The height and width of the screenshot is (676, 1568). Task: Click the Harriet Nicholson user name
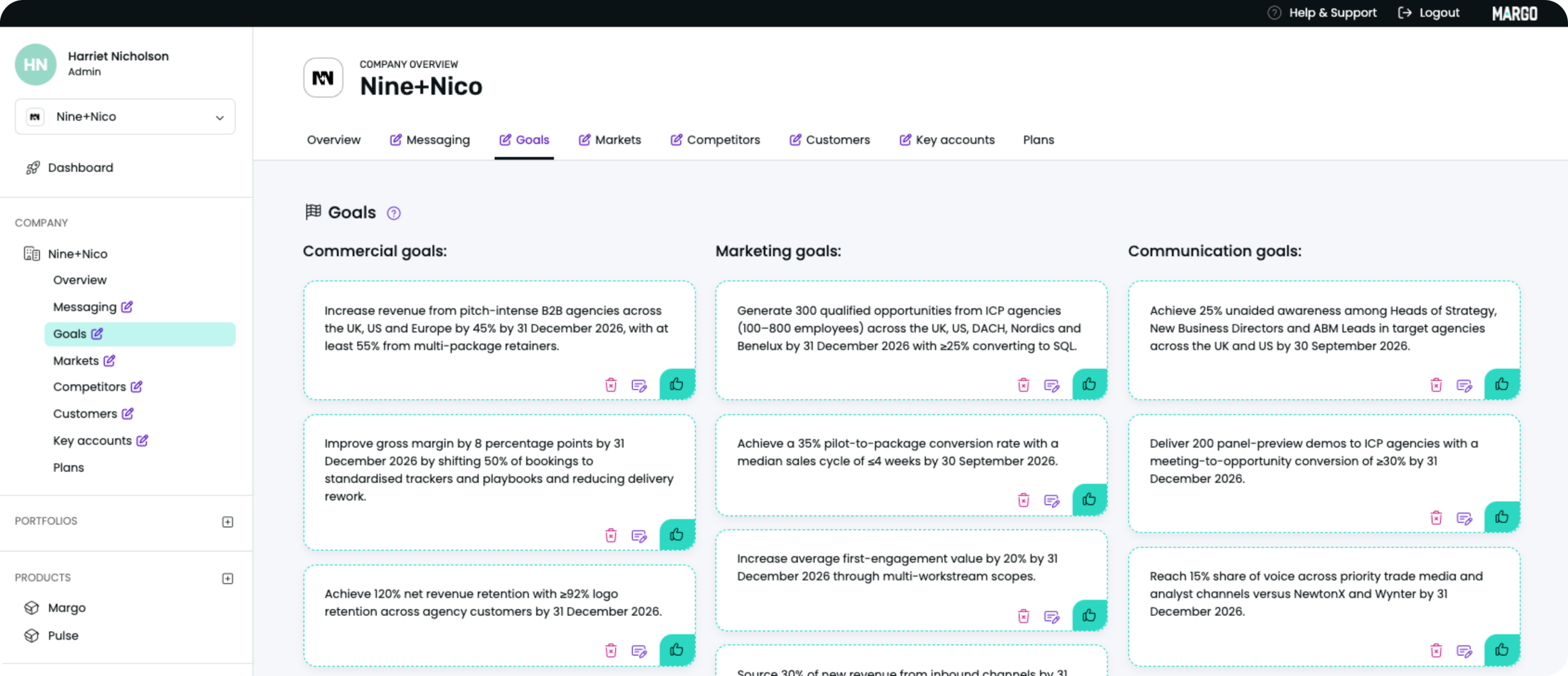coord(118,56)
